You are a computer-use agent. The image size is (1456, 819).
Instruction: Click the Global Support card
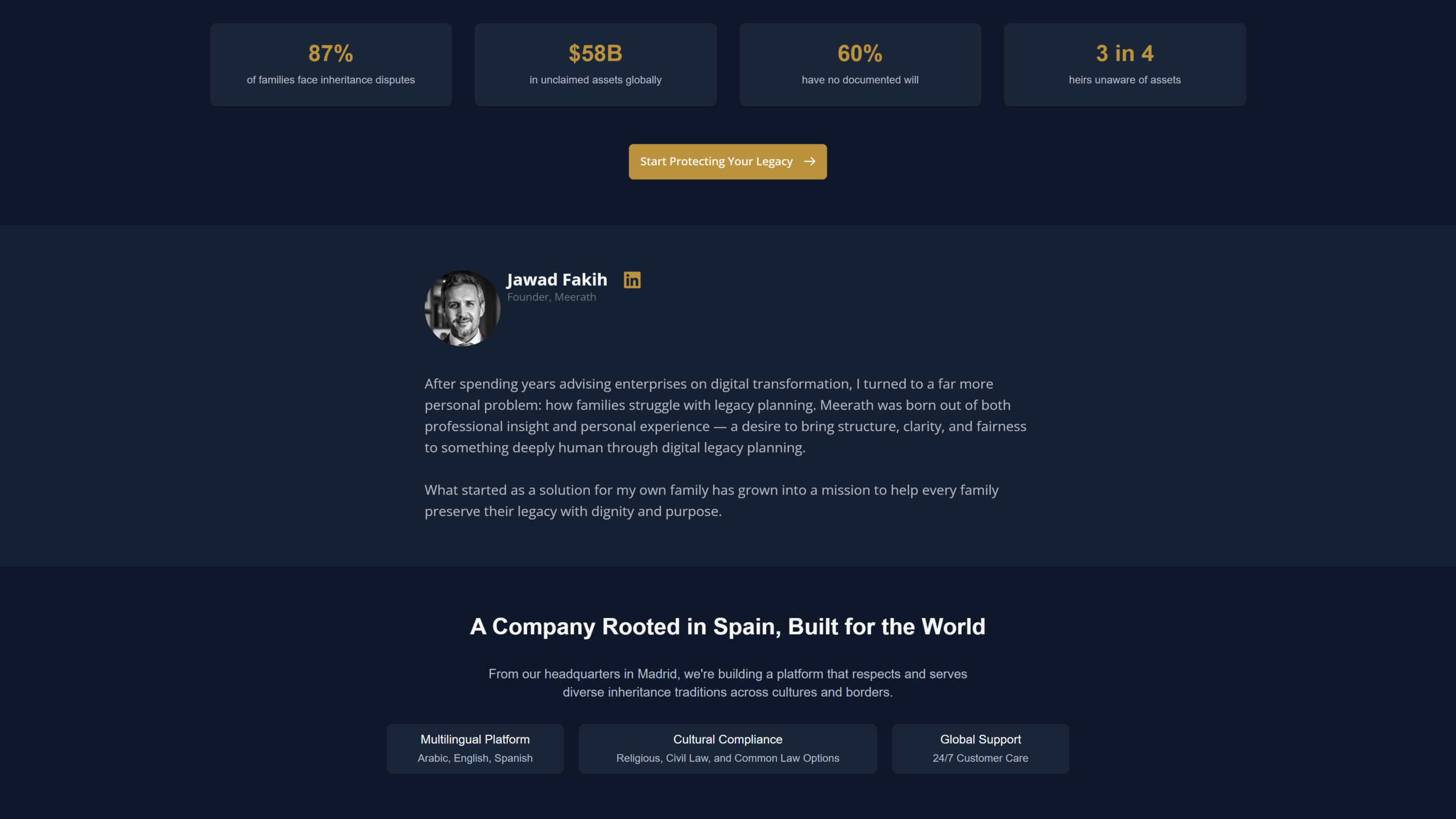click(981, 748)
